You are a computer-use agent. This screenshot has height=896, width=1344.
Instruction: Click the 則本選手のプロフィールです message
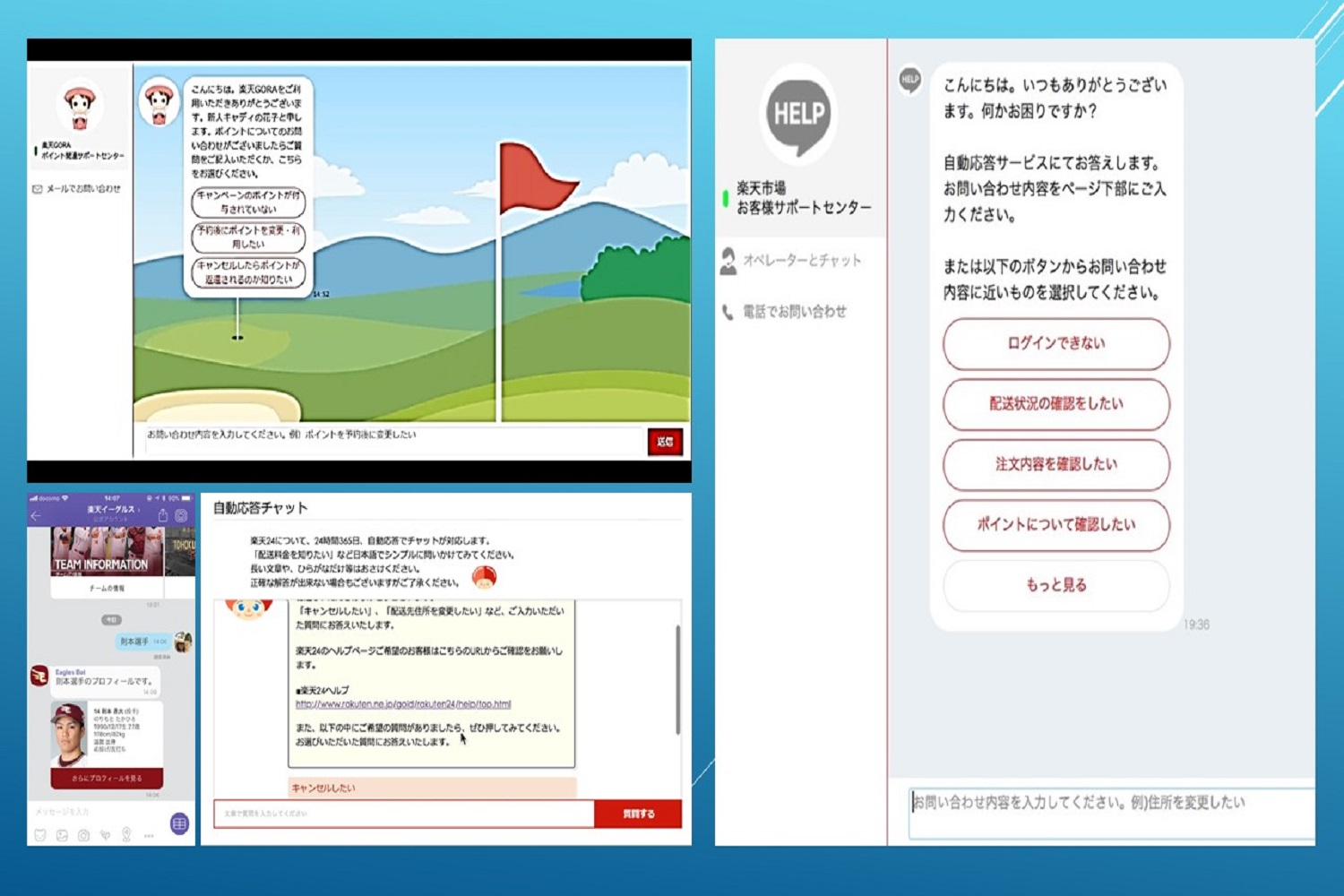105,681
